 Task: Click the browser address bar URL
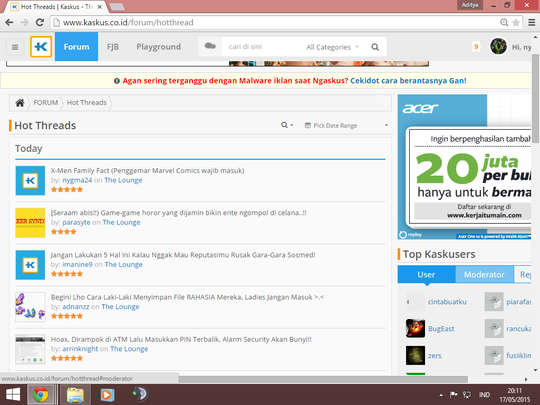[x=128, y=22]
